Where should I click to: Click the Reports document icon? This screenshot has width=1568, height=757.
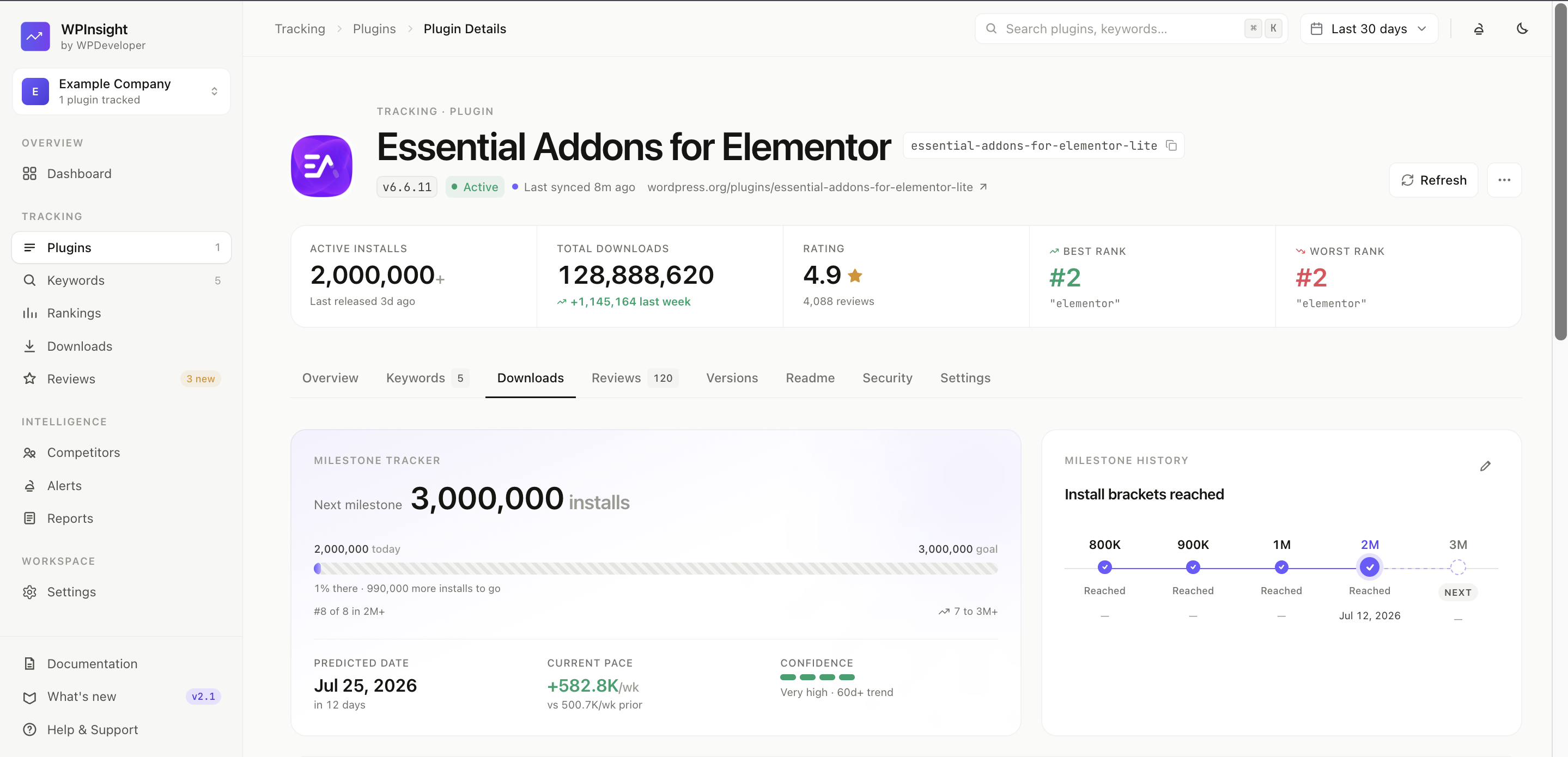(29, 518)
